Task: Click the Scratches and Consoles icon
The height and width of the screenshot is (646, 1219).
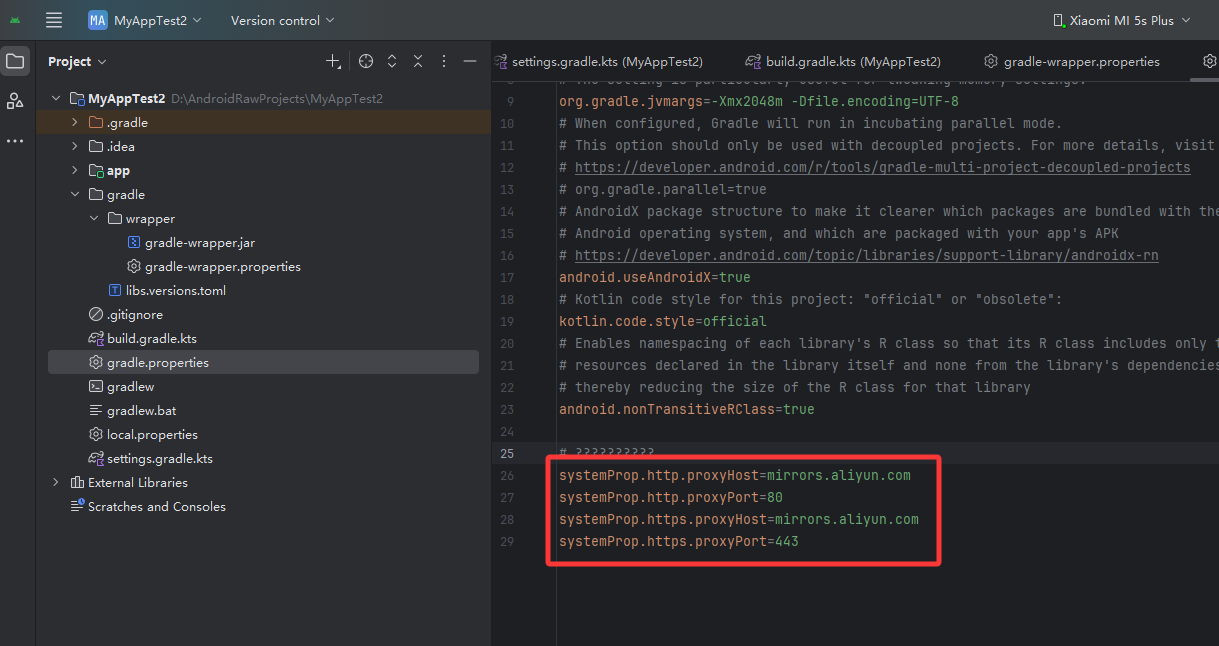Action: click(77, 507)
